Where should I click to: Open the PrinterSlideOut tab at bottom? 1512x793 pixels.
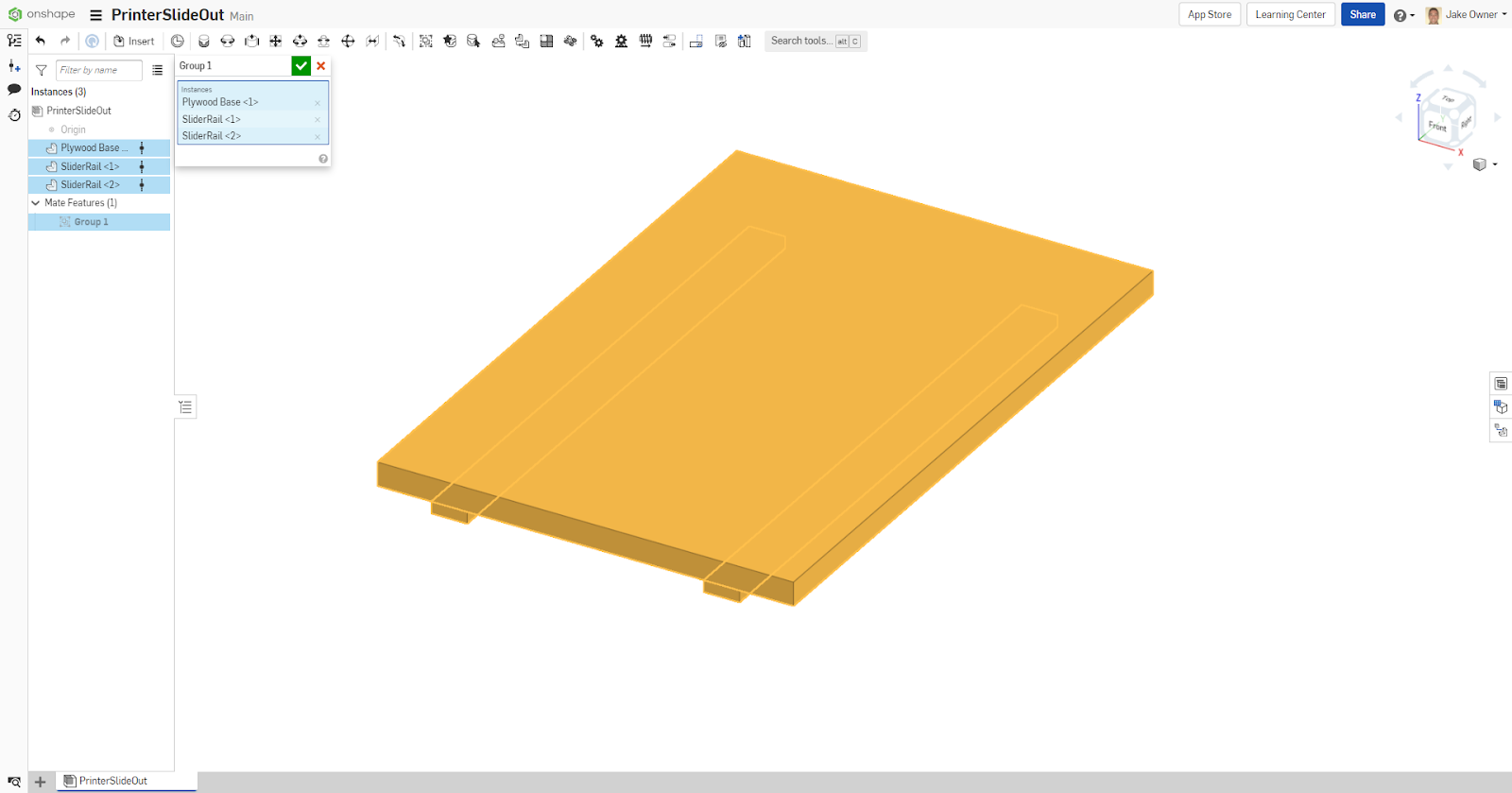tap(112, 781)
